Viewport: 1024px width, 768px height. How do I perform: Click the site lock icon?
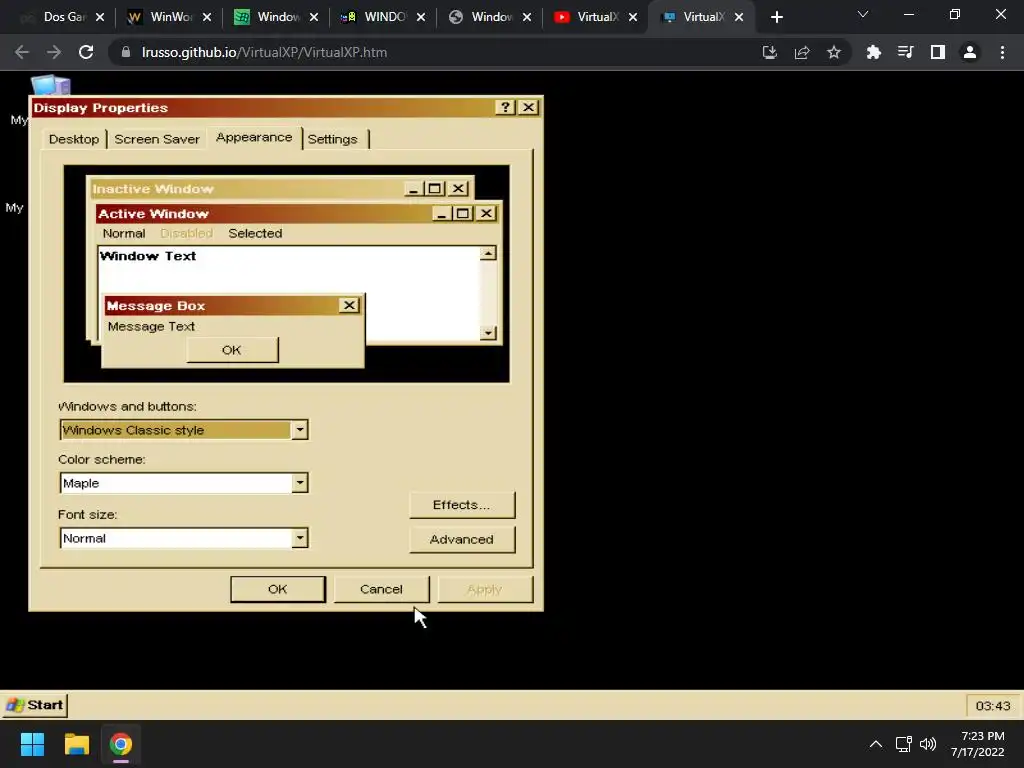click(x=126, y=52)
